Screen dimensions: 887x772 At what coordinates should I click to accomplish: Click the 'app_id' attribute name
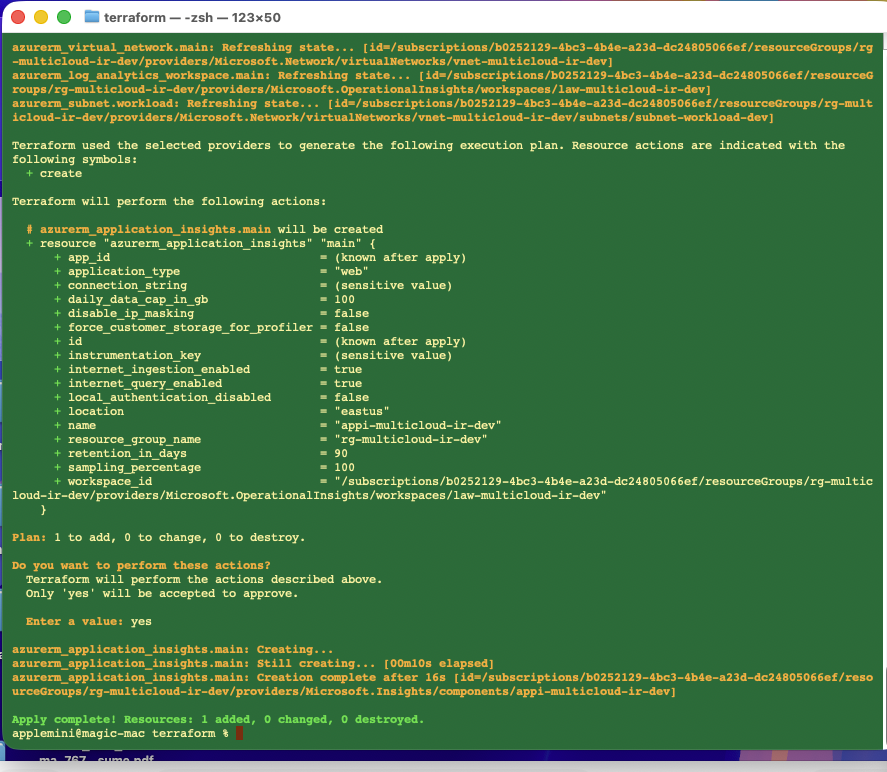point(89,257)
